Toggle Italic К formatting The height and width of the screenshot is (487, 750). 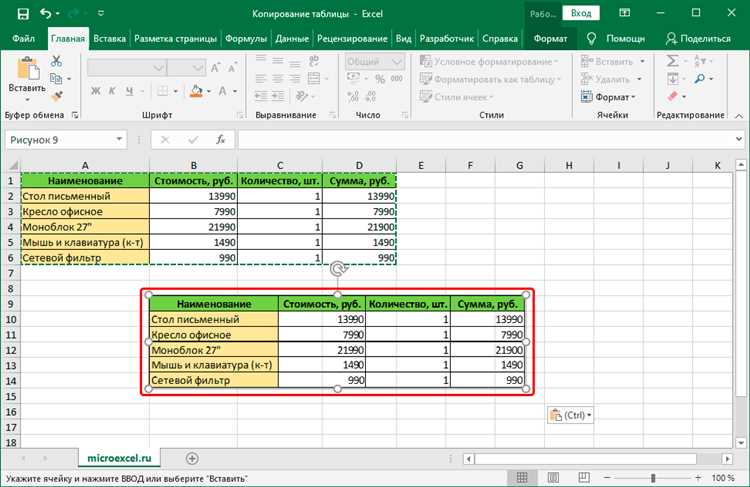point(112,91)
